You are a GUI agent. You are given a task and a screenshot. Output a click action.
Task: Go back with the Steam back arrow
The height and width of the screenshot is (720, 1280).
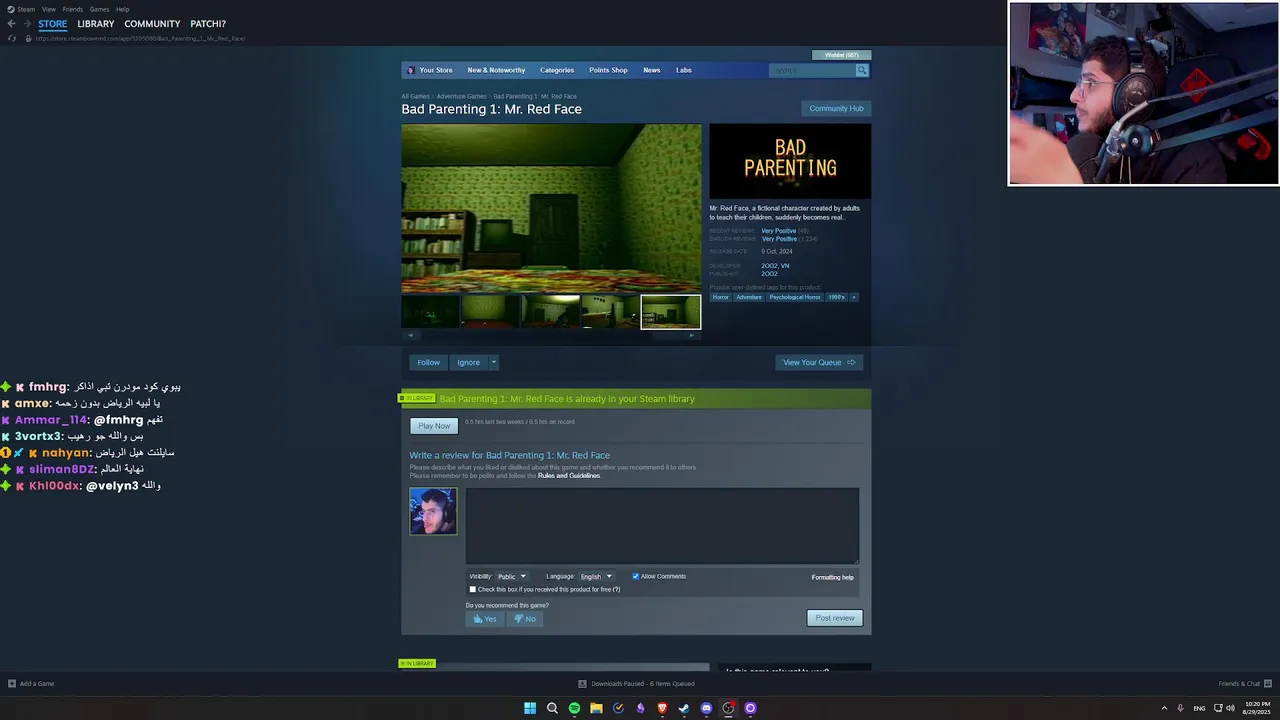coord(11,24)
